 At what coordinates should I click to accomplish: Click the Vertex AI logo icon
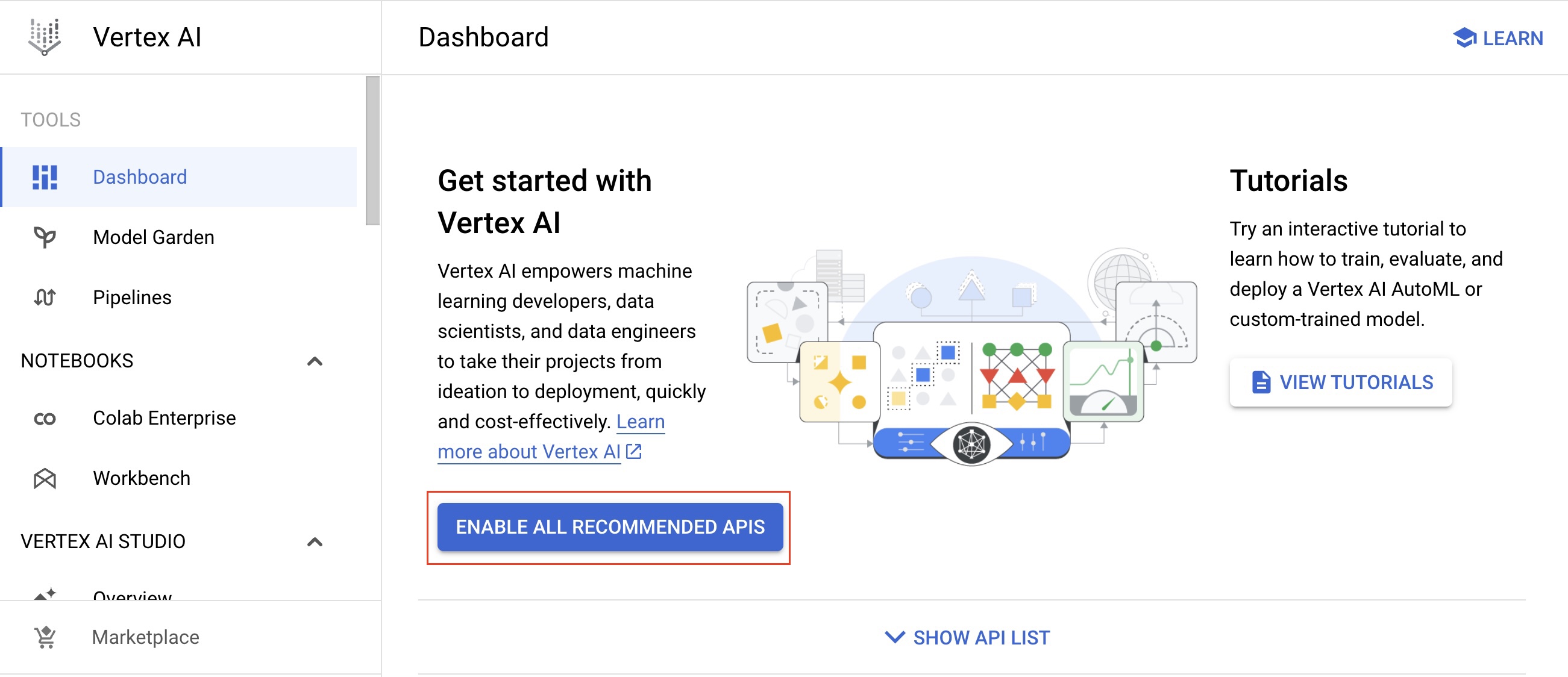44,37
